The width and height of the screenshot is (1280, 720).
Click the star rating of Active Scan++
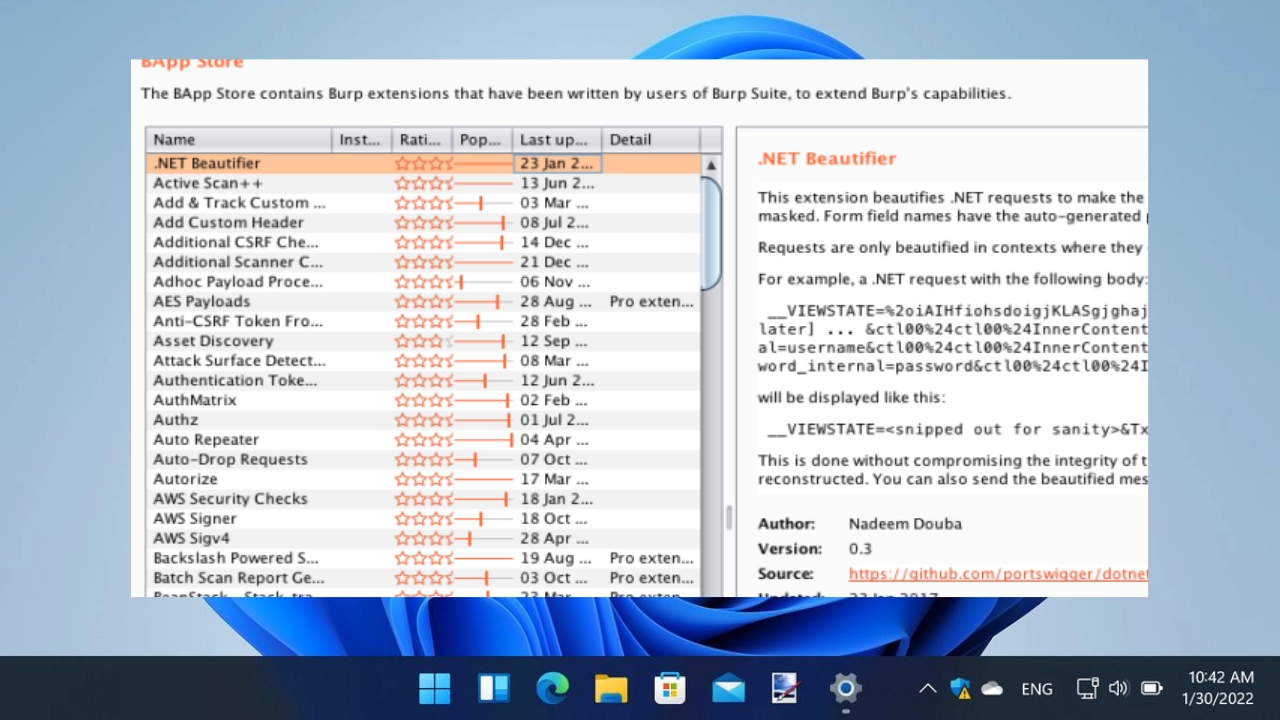click(x=423, y=183)
